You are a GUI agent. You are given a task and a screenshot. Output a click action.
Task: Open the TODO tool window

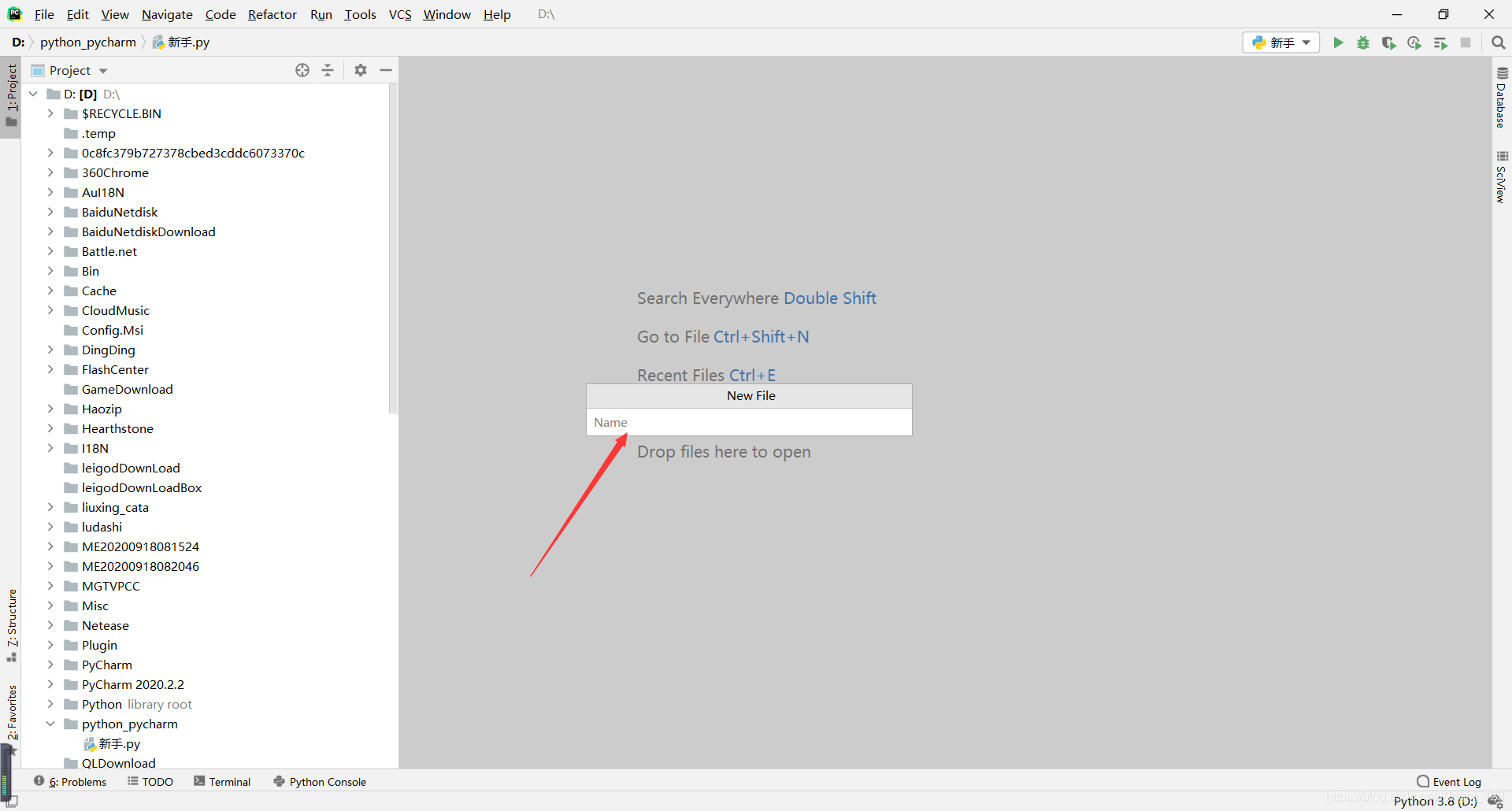click(x=150, y=782)
